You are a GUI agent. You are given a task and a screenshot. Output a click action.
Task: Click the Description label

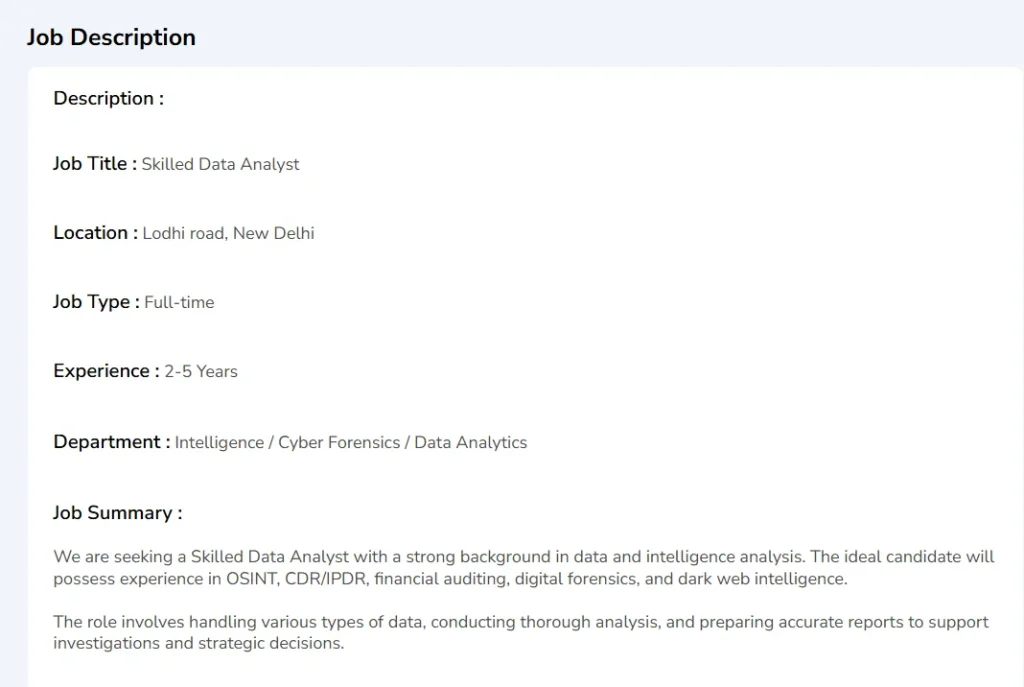pos(108,99)
